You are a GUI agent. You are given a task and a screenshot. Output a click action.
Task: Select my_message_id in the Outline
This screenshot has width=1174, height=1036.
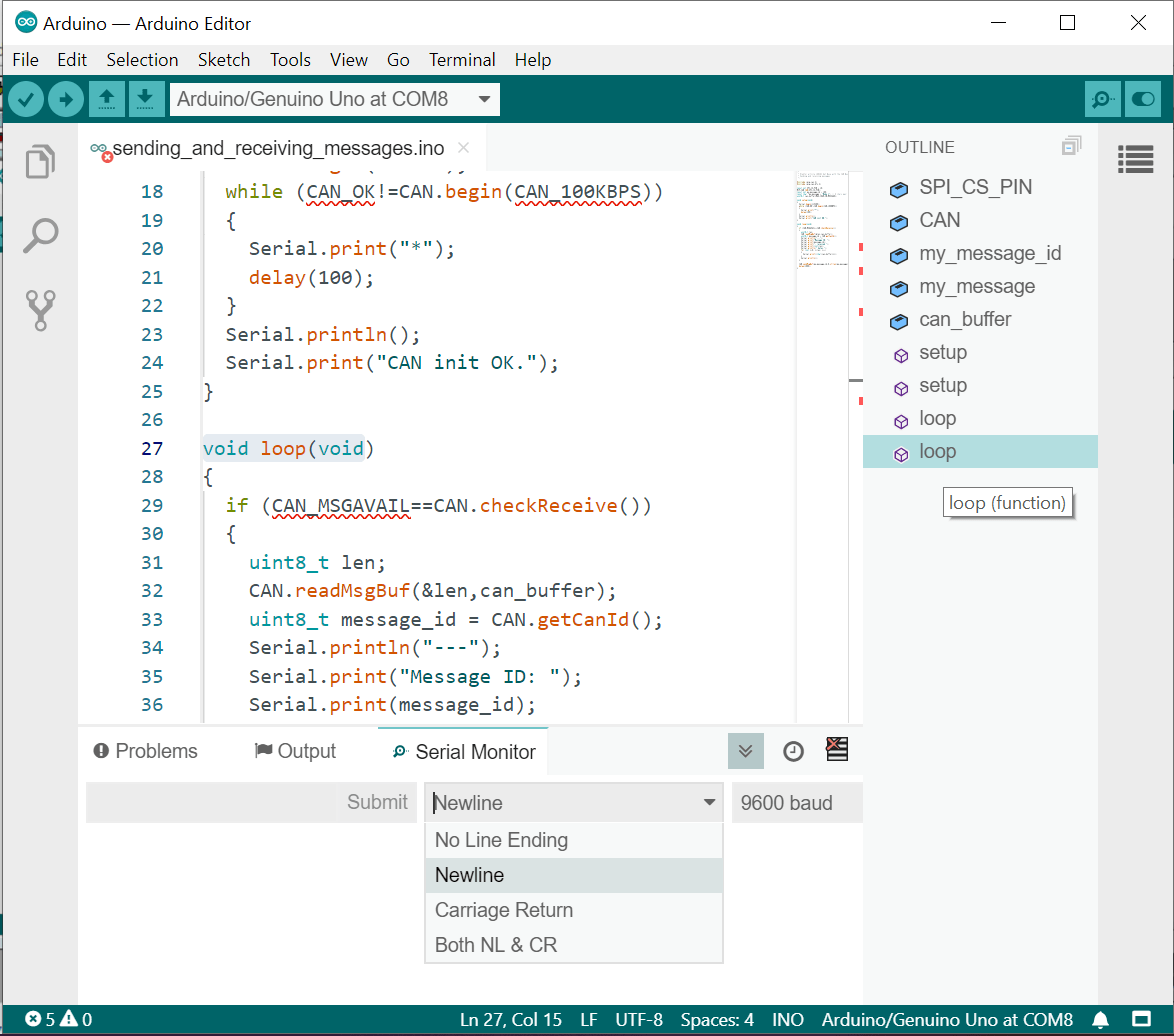[980, 253]
